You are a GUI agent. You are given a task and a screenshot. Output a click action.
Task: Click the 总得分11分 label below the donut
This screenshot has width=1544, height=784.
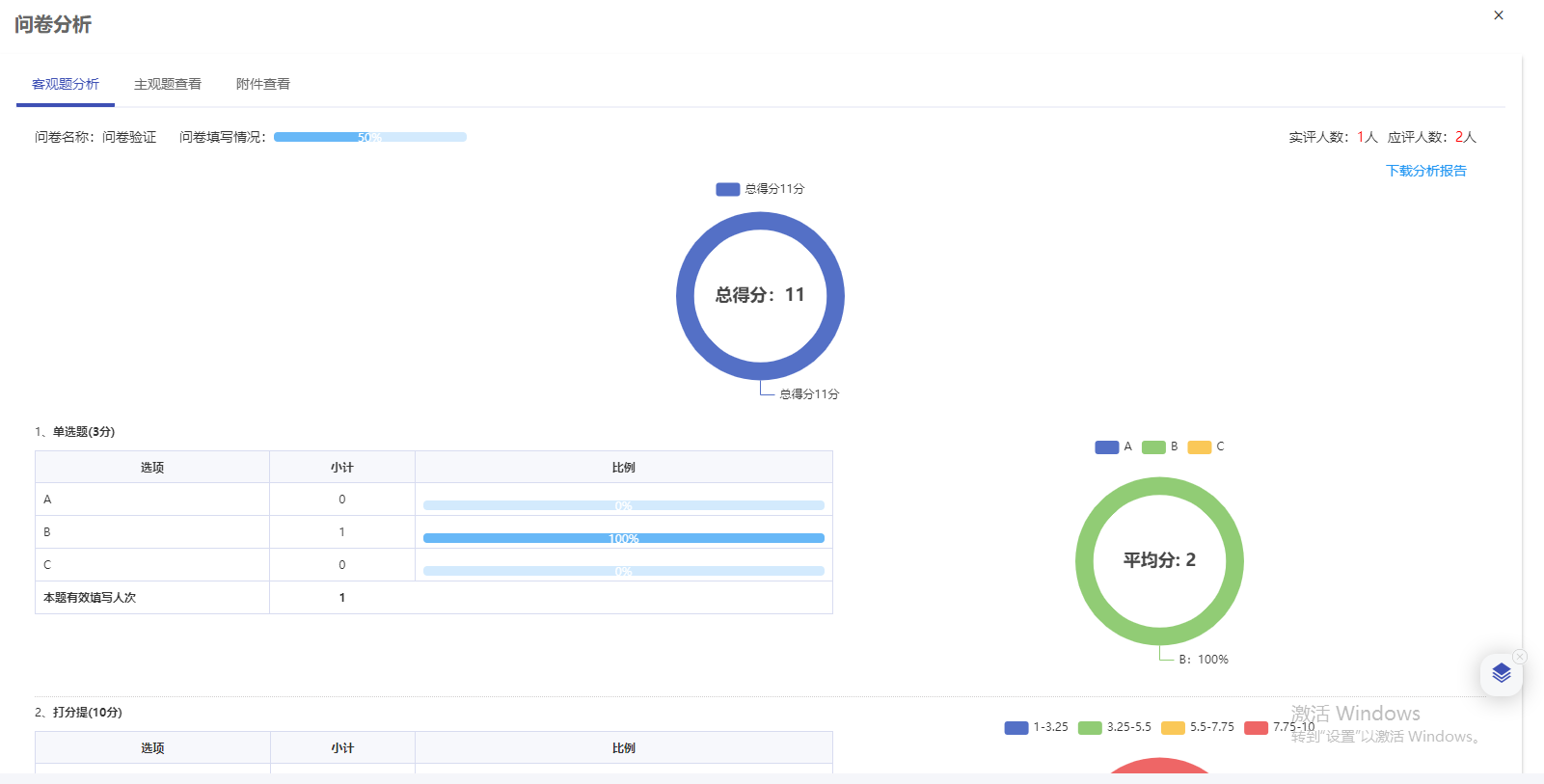(809, 394)
